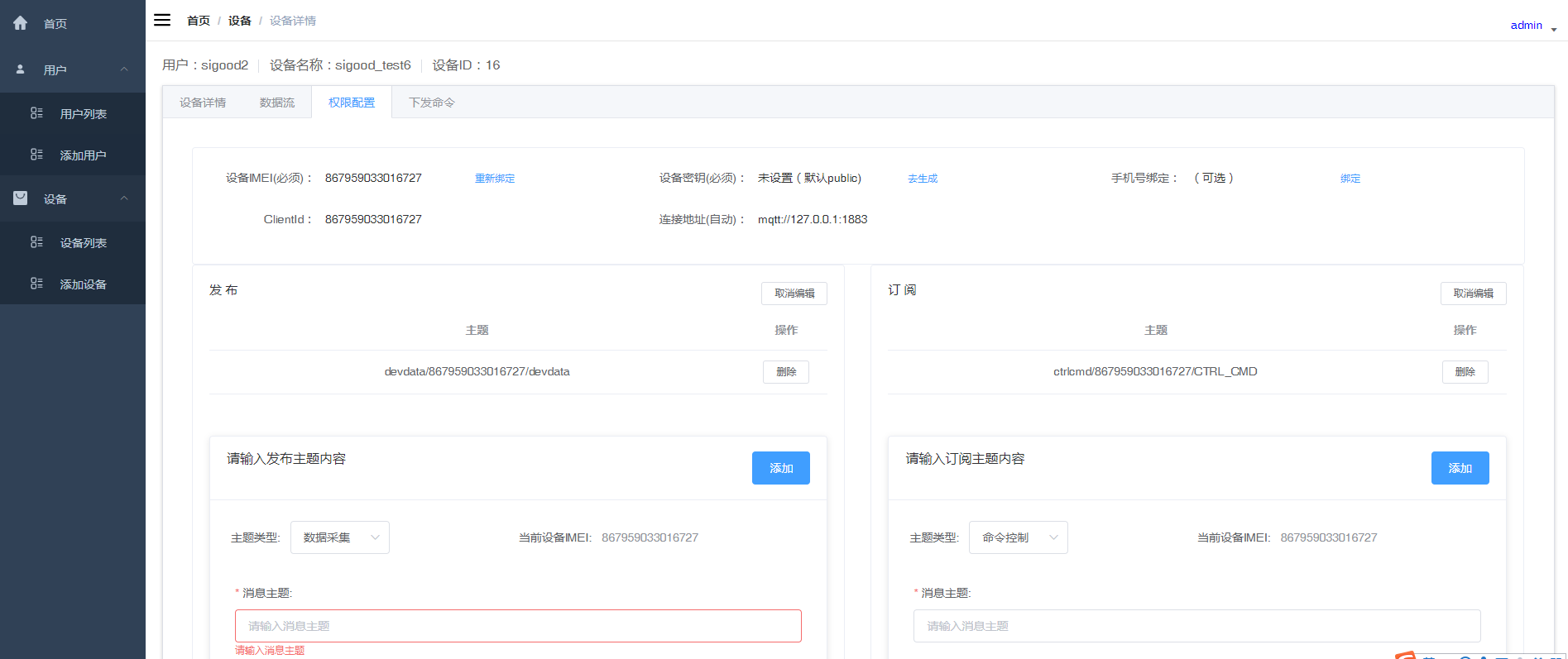Click the mqtt://127.0.0.1:1883 connection address
1568x659 pixels.
pos(813,219)
